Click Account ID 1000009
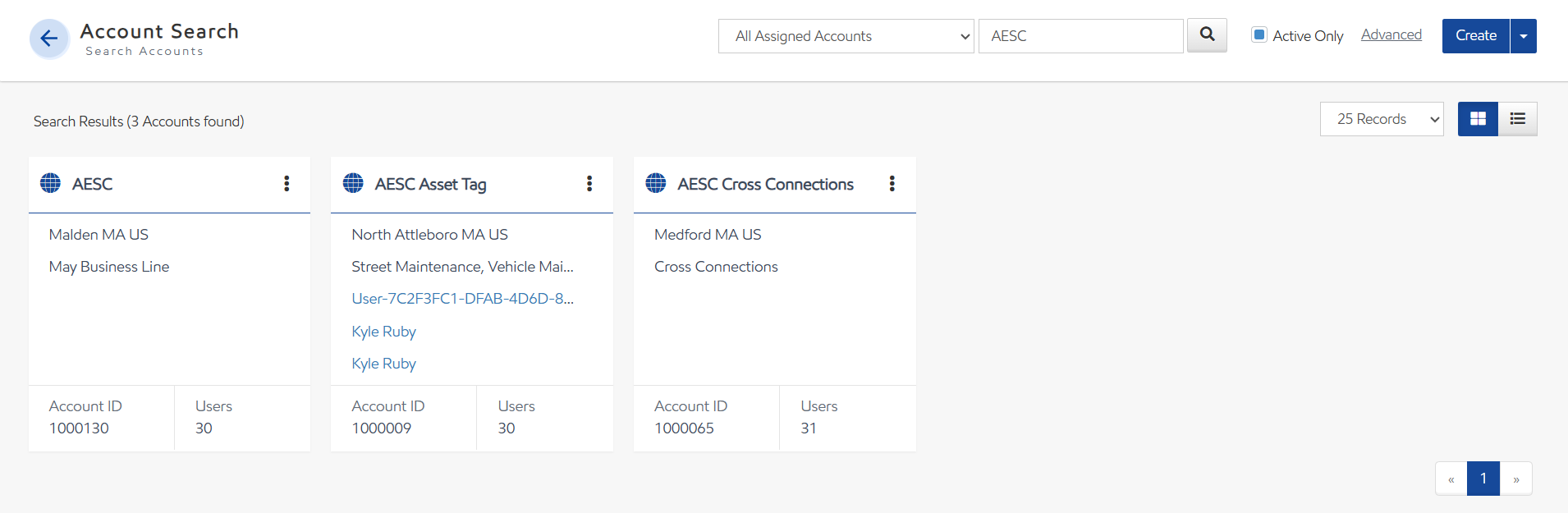 click(382, 428)
